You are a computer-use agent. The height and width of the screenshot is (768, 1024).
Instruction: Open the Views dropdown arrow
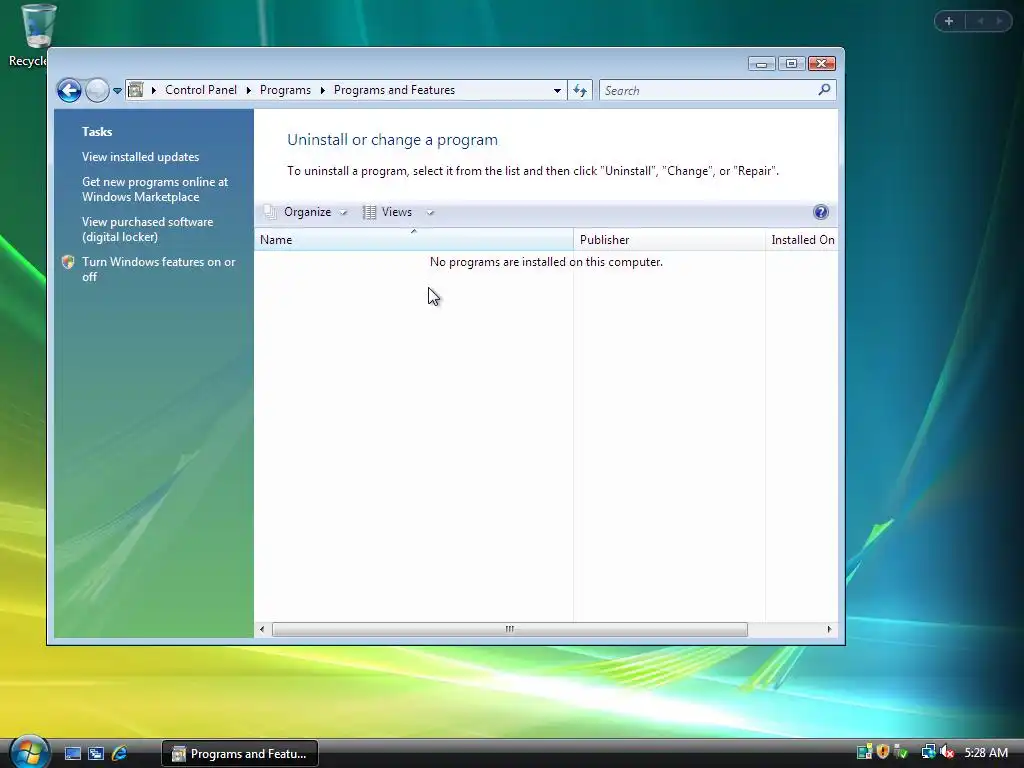coord(430,212)
